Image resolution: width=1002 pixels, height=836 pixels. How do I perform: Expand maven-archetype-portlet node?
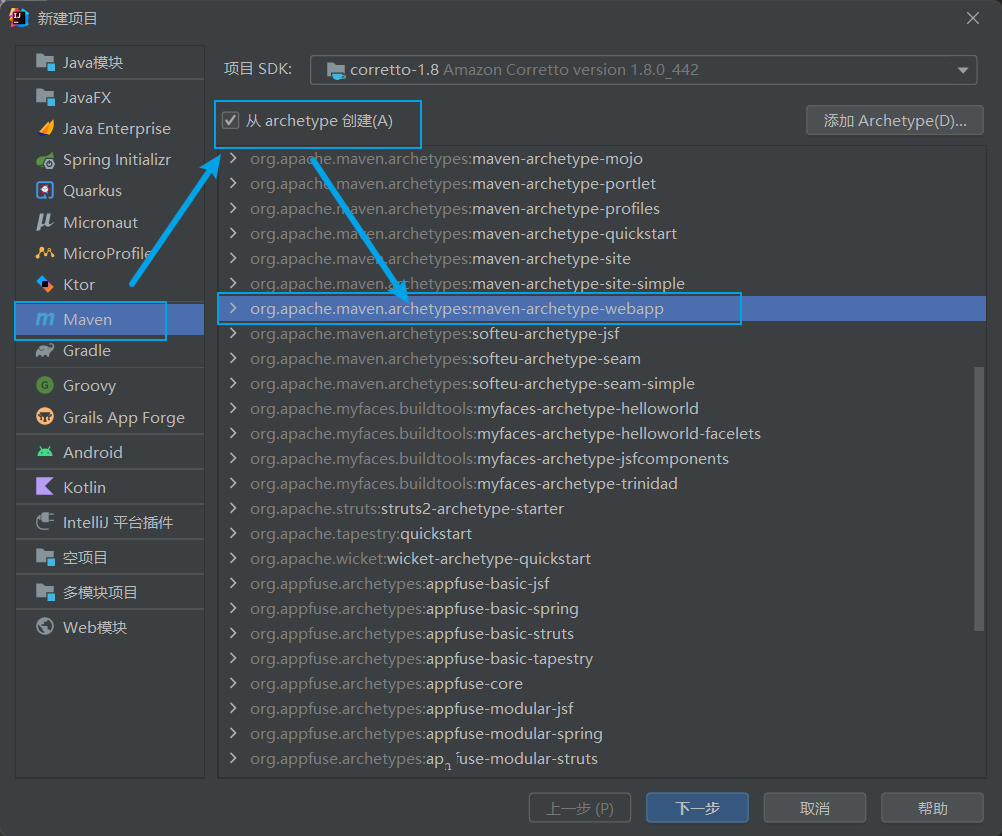pos(233,183)
